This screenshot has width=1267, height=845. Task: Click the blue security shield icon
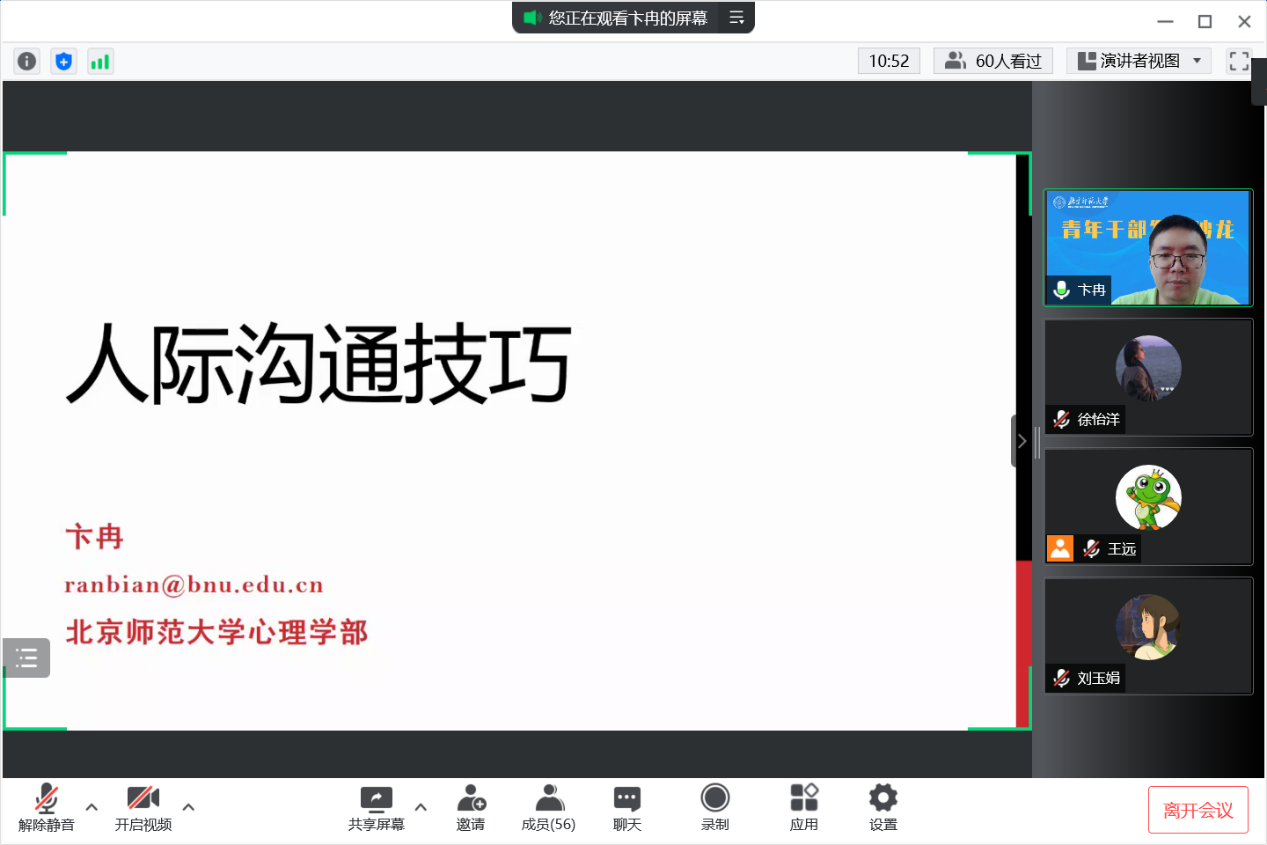tap(64, 61)
